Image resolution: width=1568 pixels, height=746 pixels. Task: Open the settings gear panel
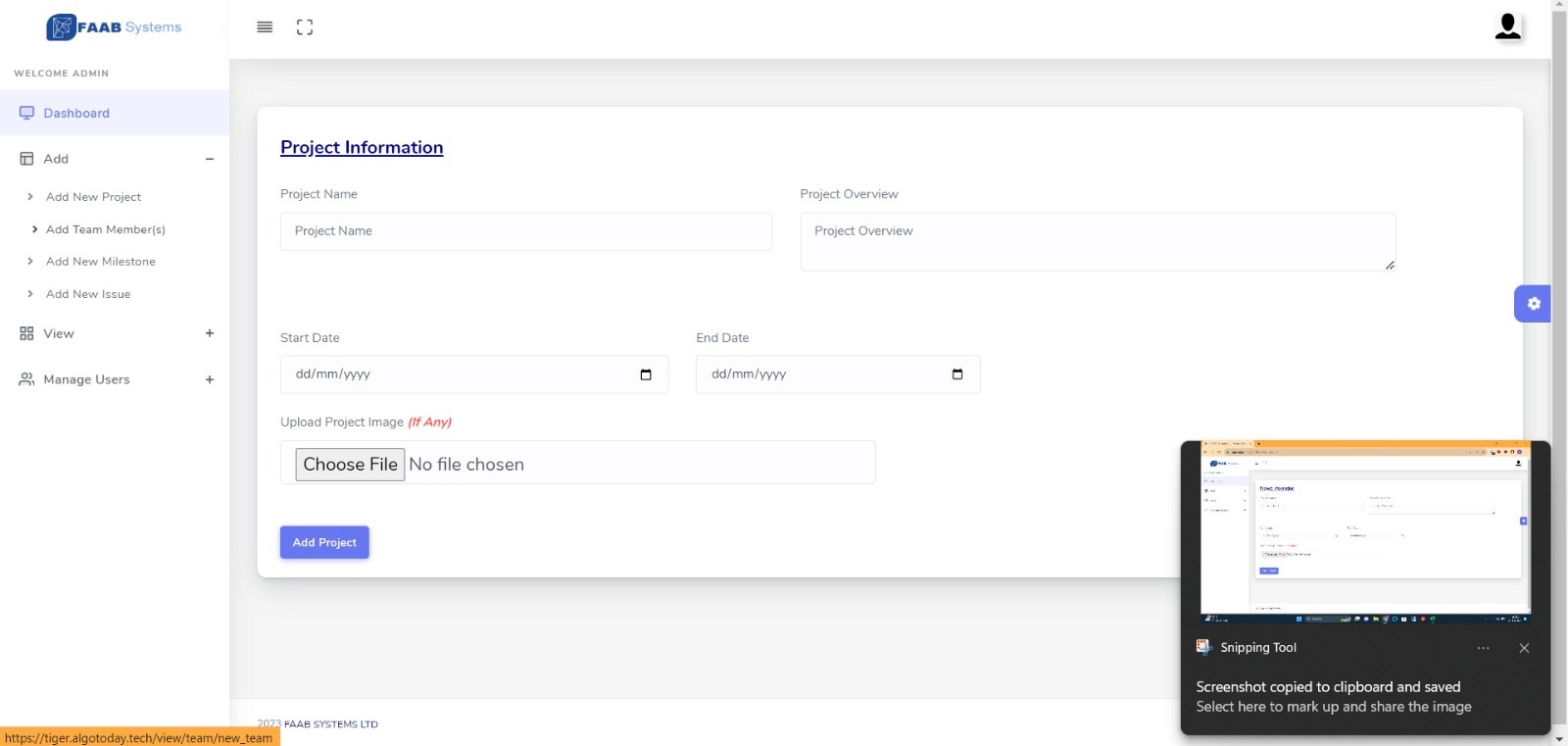tap(1533, 304)
